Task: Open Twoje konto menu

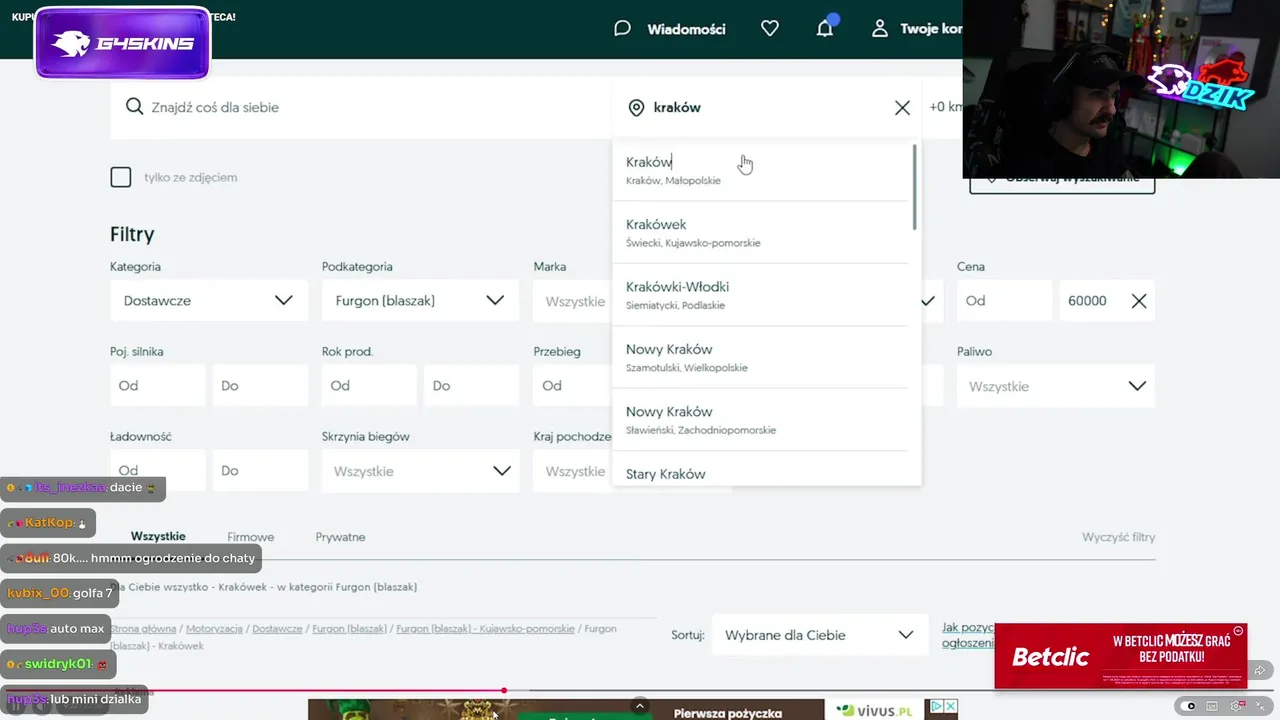Action: point(930,29)
